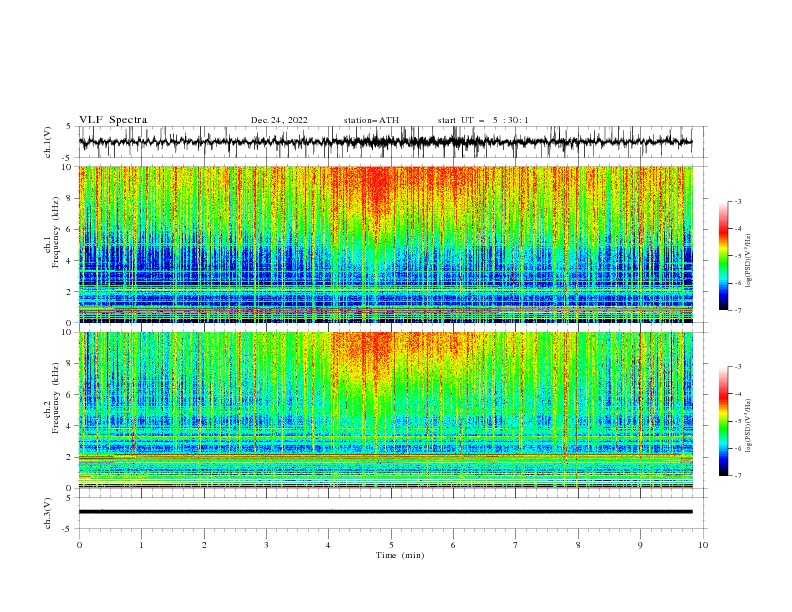Click the "6" kHz tick on the ch.1 axis
This screenshot has height=612, width=792.
point(70,229)
